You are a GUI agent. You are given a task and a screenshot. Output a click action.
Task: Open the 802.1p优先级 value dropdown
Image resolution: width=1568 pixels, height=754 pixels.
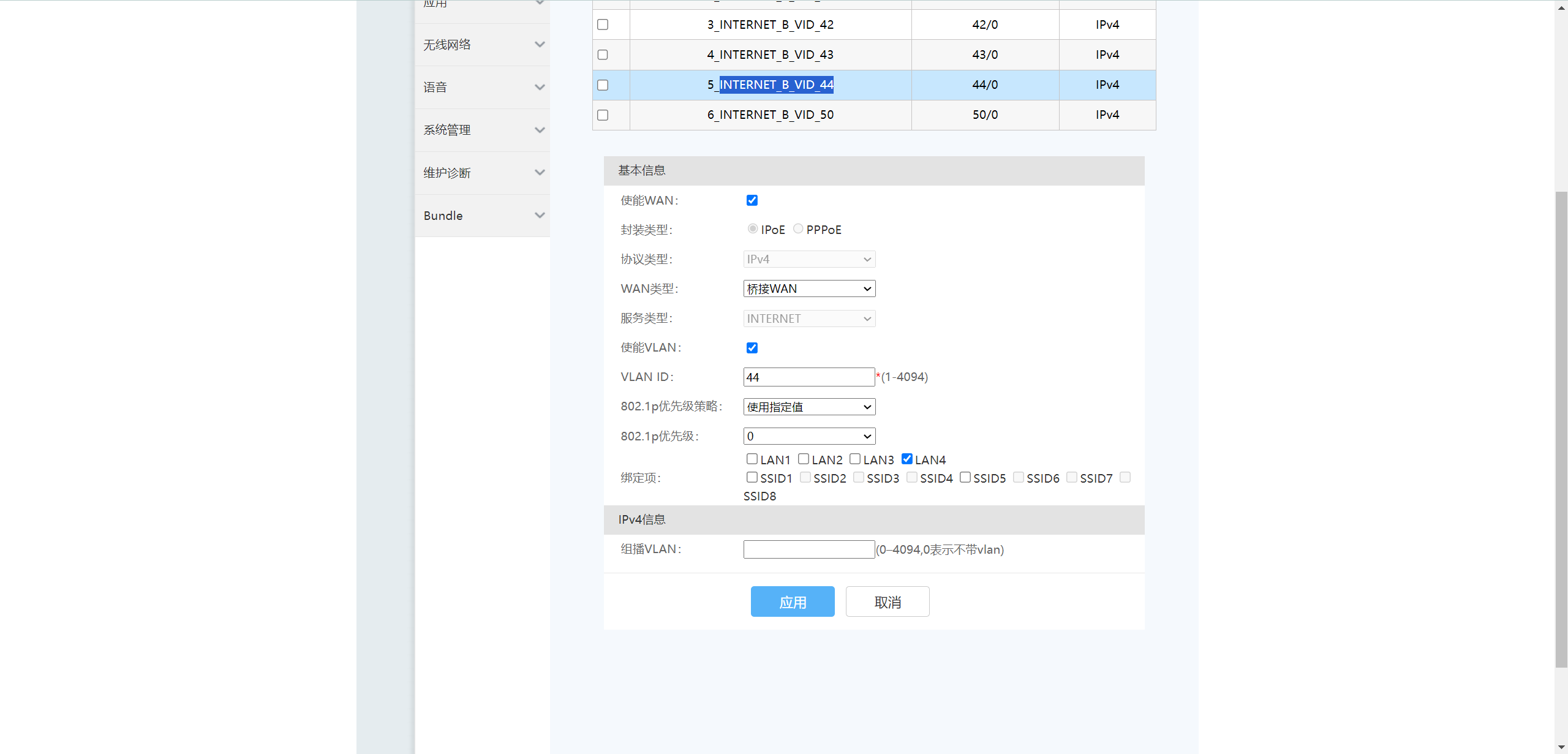[x=809, y=436]
